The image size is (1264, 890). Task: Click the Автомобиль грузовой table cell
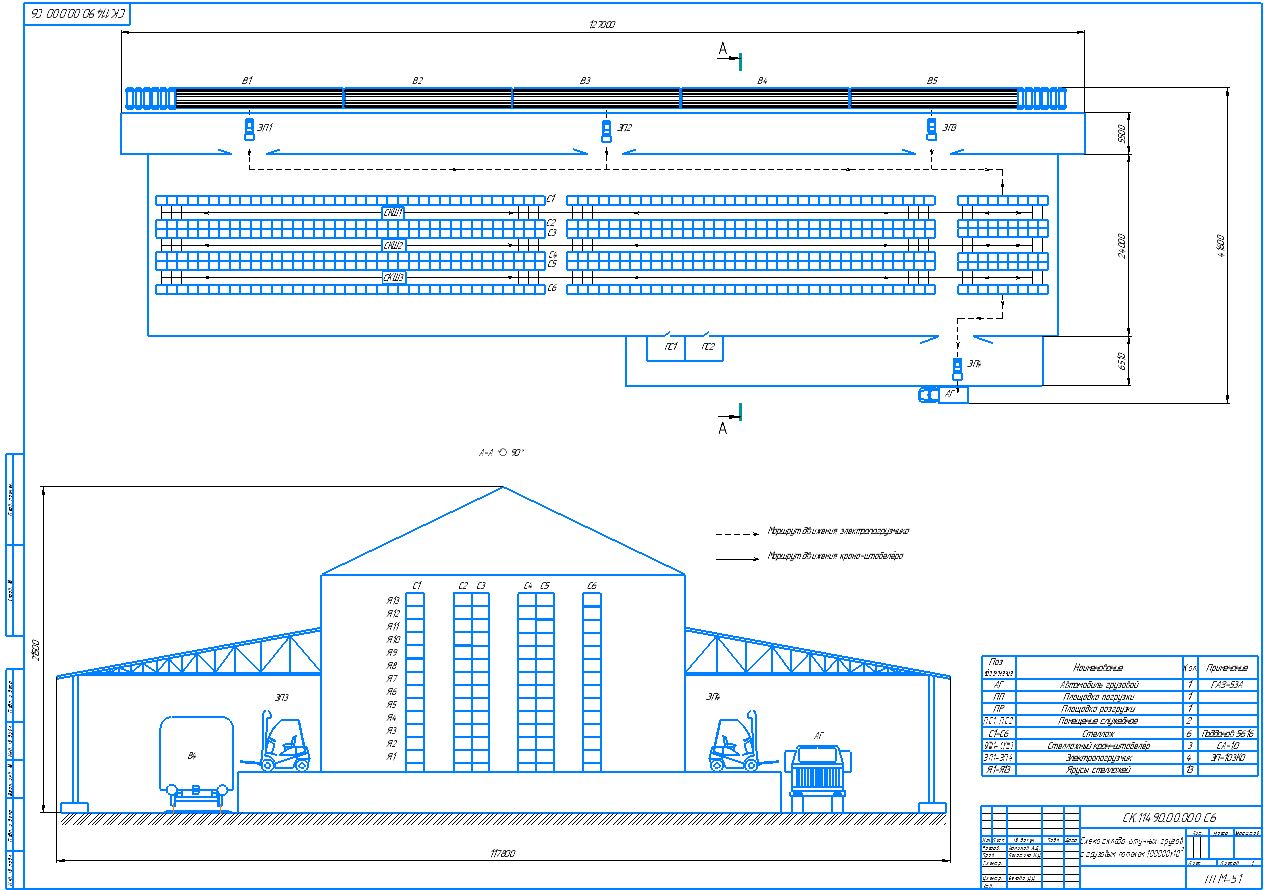click(x=1099, y=685)
